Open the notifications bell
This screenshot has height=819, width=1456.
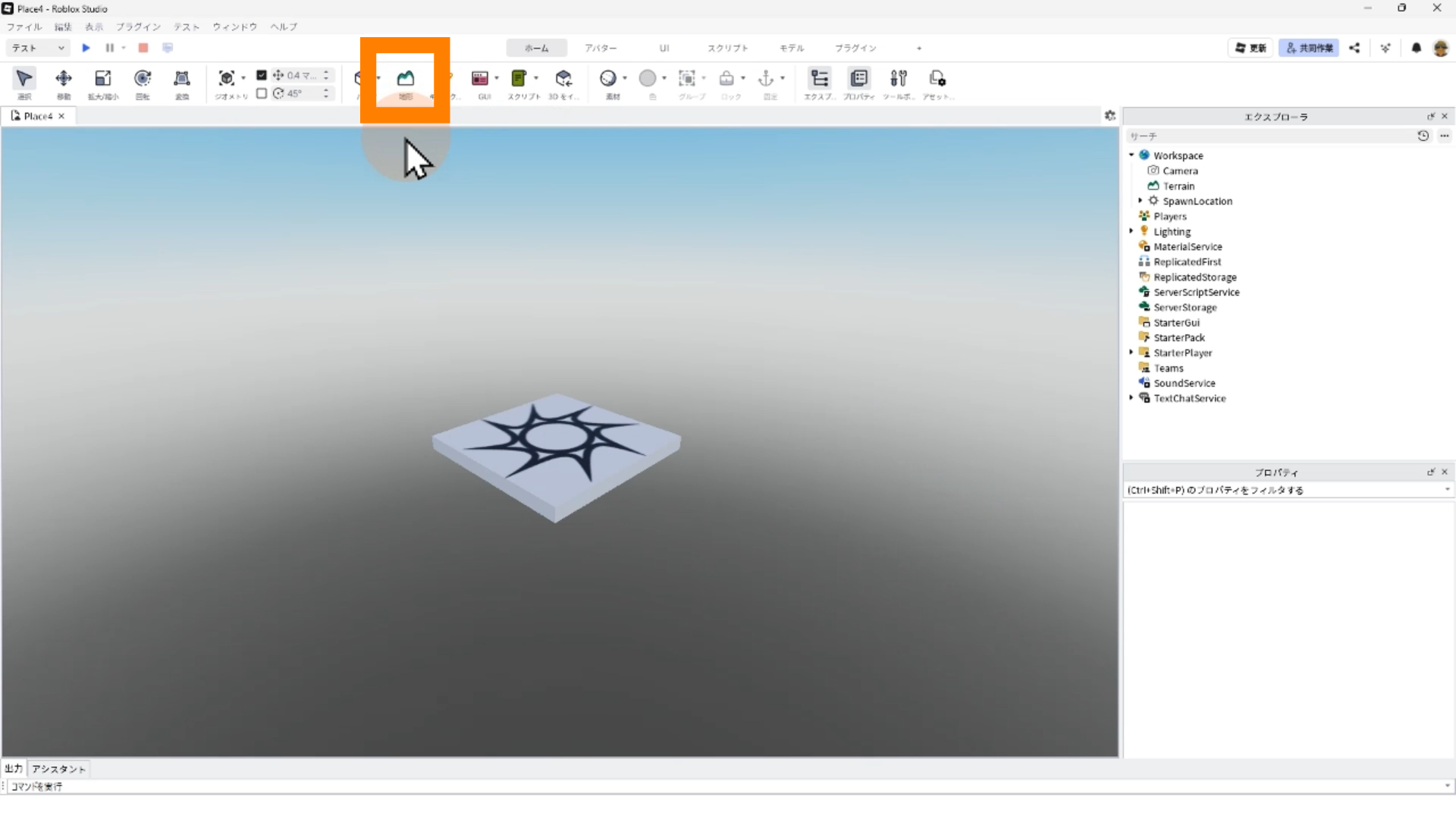(x=1416, y=48)
